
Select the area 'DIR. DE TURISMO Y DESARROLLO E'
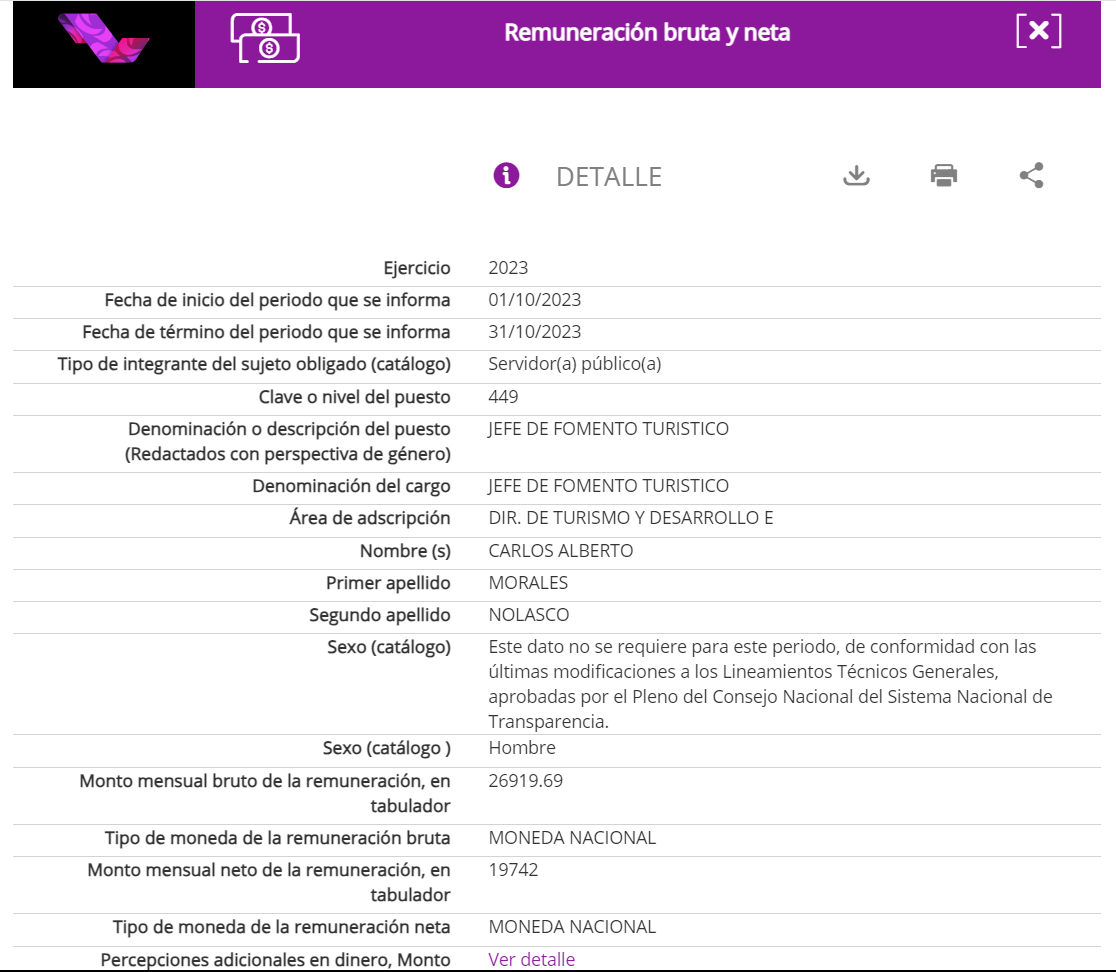point(630,518)
